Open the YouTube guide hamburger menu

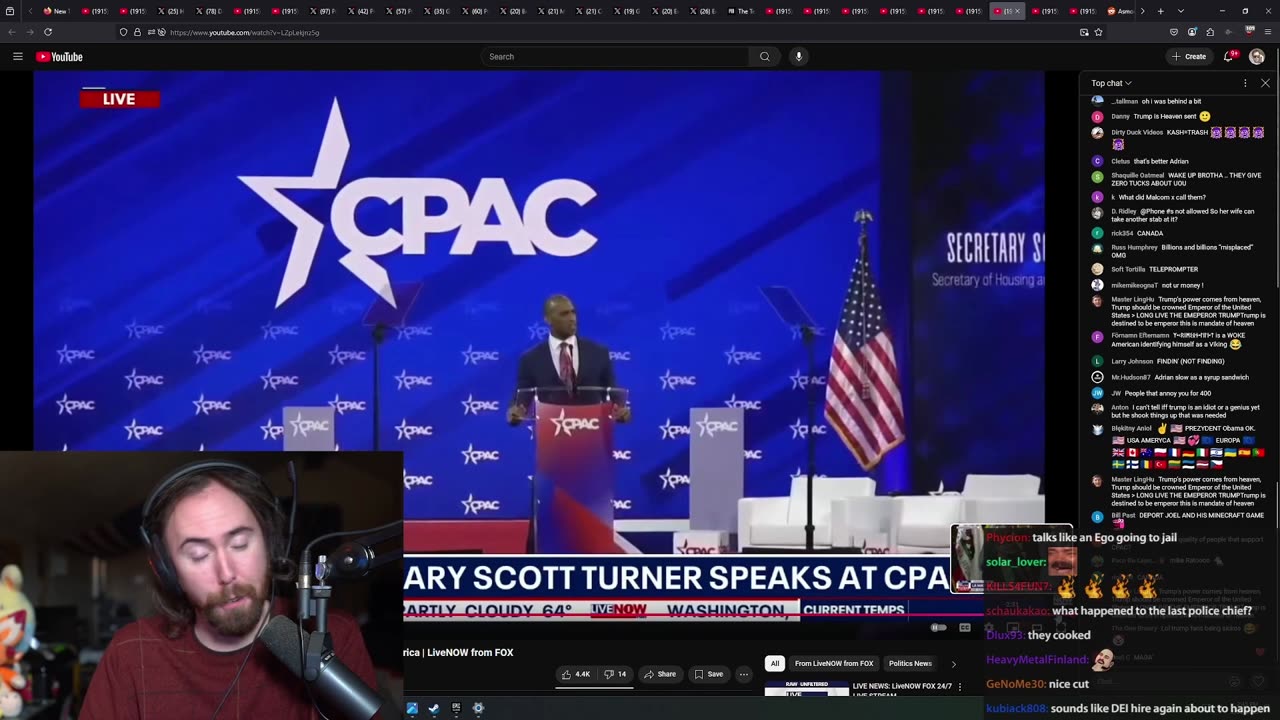(17, 56)
